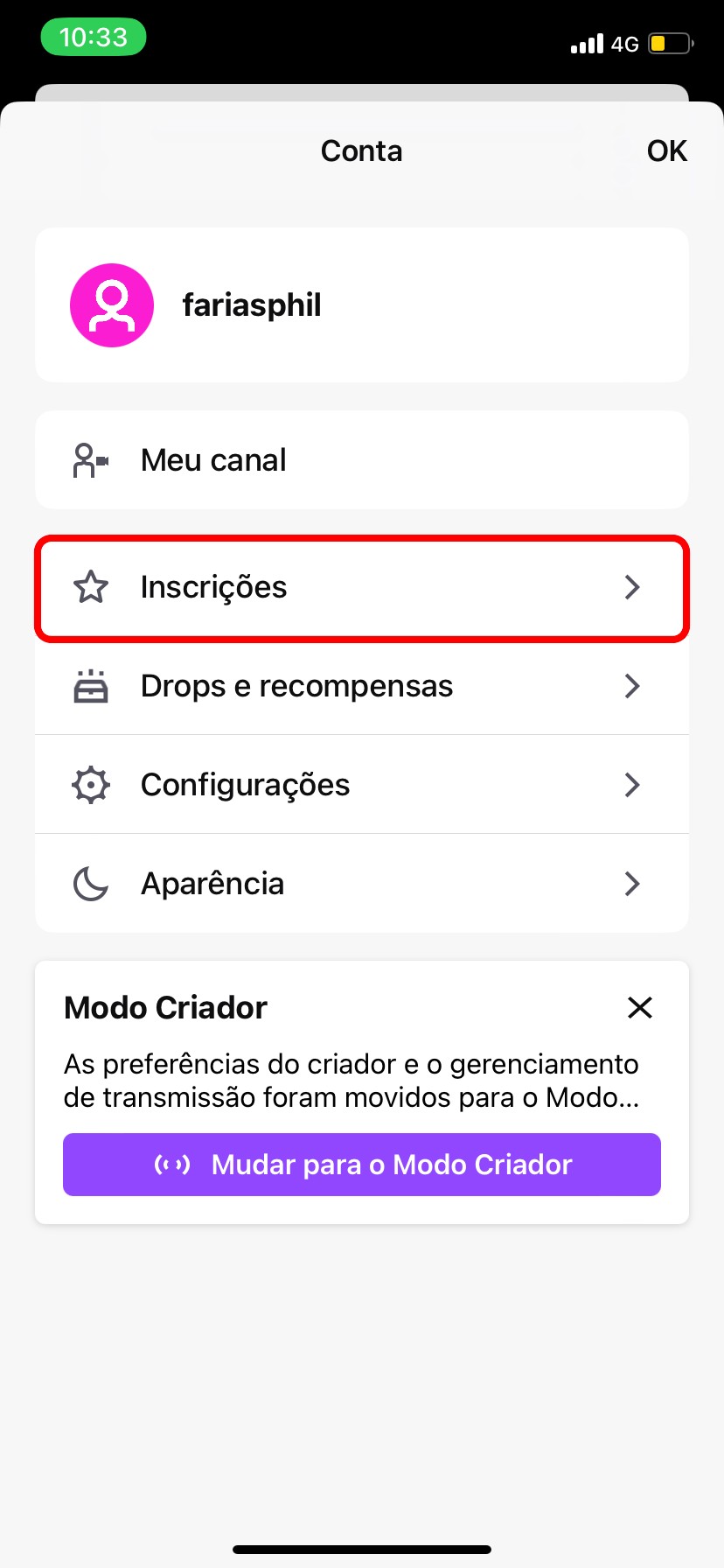Tap the Configurações gear icon
The width and height of the screenshot is (724, 1568).
pos(91,785)
